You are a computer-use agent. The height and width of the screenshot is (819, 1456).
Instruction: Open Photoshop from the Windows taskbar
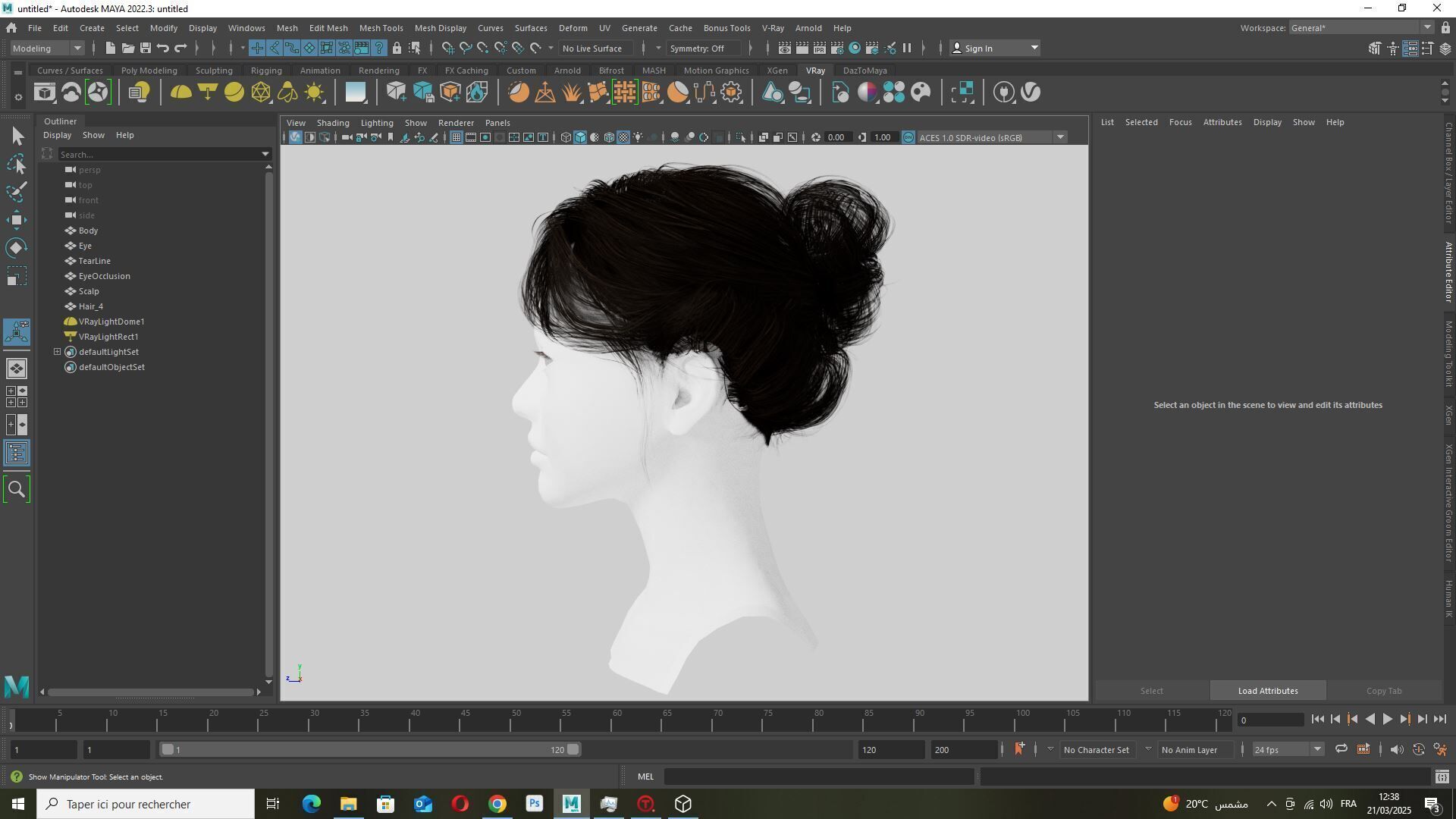pyautogui.click(x=535, y=804)
